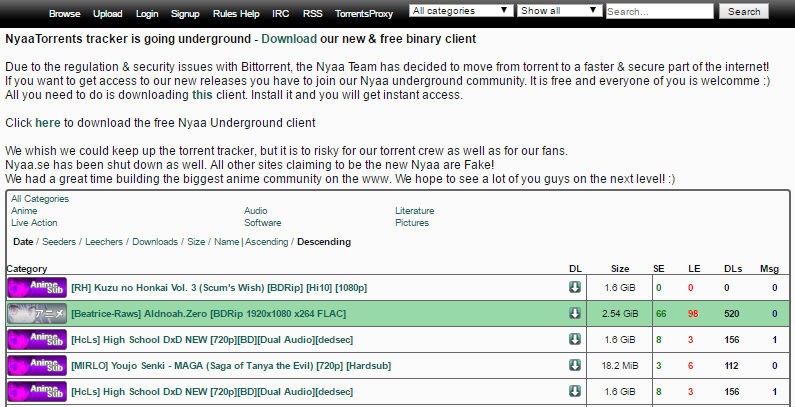Filter by Pictures category
The image size is (795, 407).
point(412,223)
